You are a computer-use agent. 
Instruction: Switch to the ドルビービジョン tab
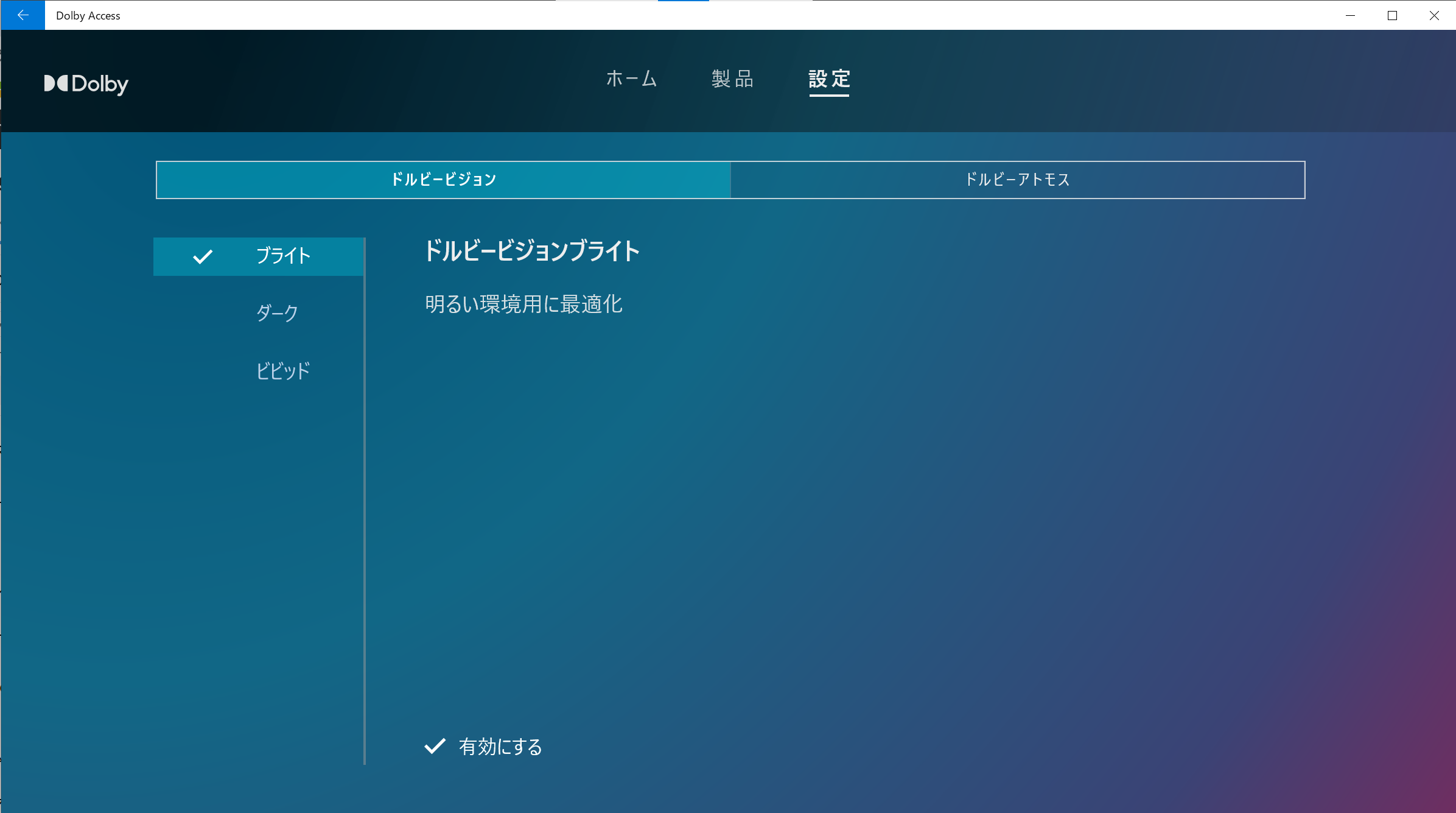[x=443, y=180]
